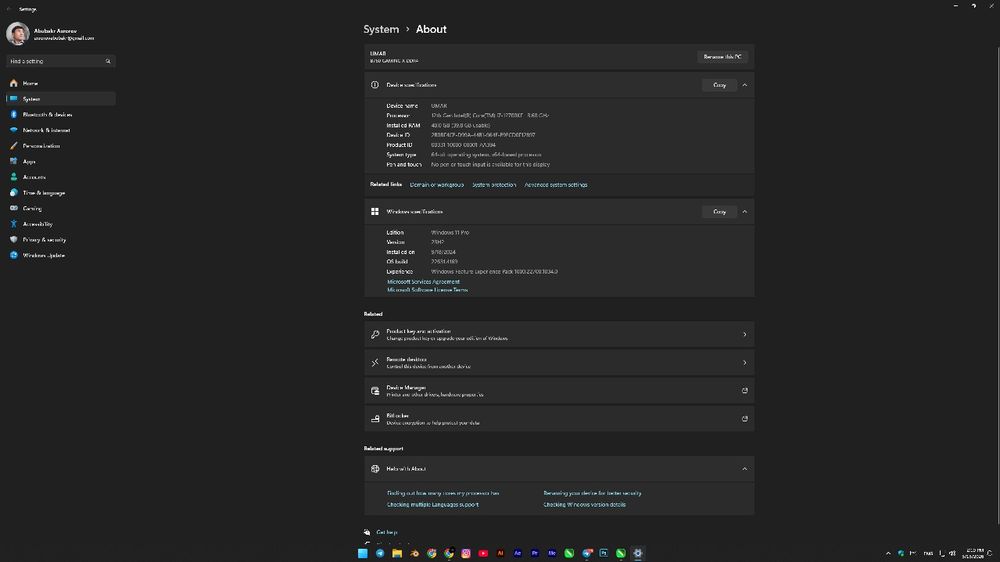
Task: Open the Home settings page
Action: tap(31, 83)
